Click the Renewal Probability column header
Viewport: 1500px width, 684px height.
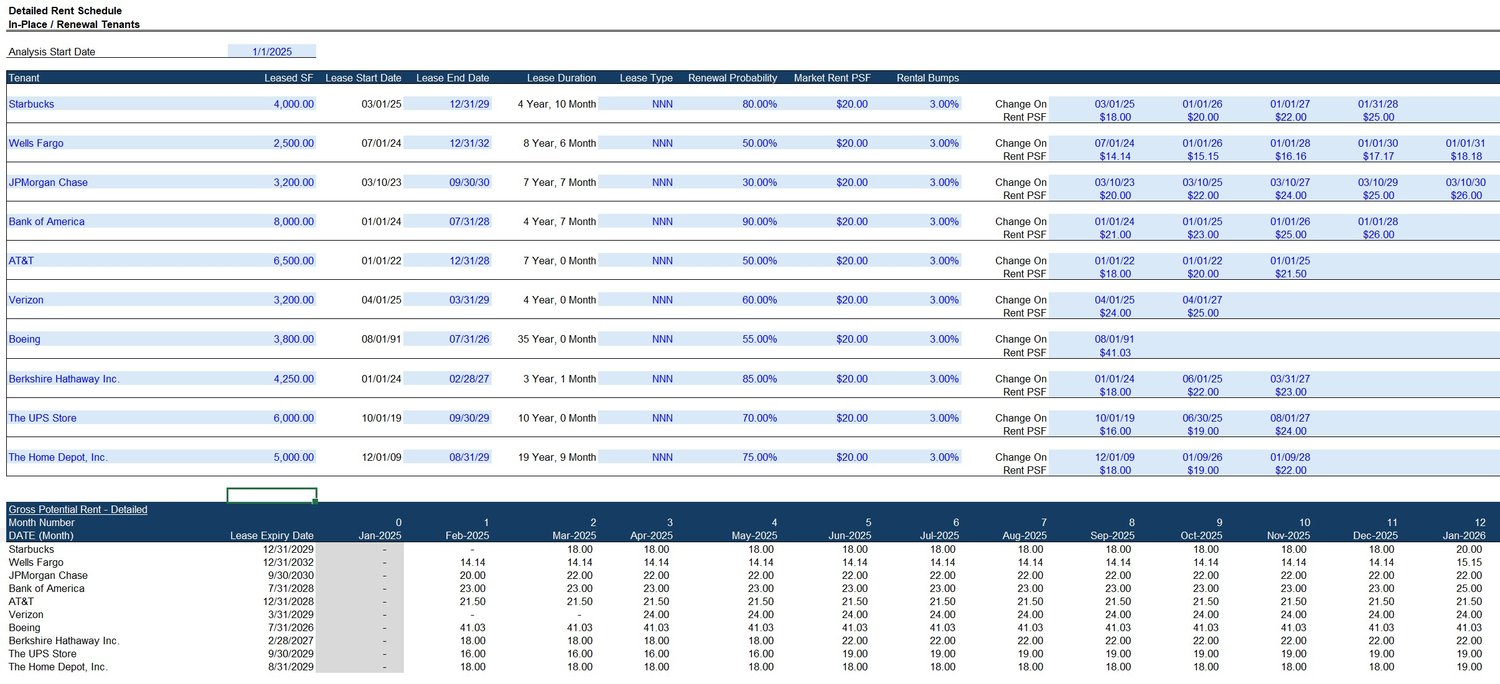point(733,78)
